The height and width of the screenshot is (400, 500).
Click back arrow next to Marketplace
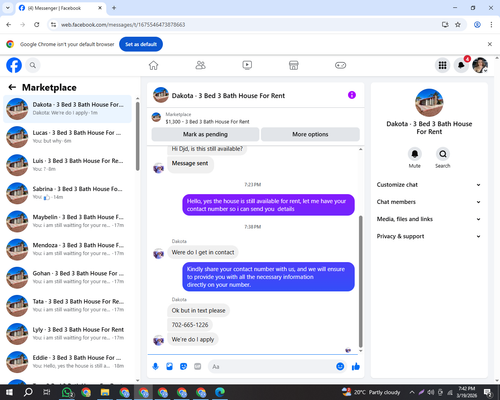click(x=12, y=87)
